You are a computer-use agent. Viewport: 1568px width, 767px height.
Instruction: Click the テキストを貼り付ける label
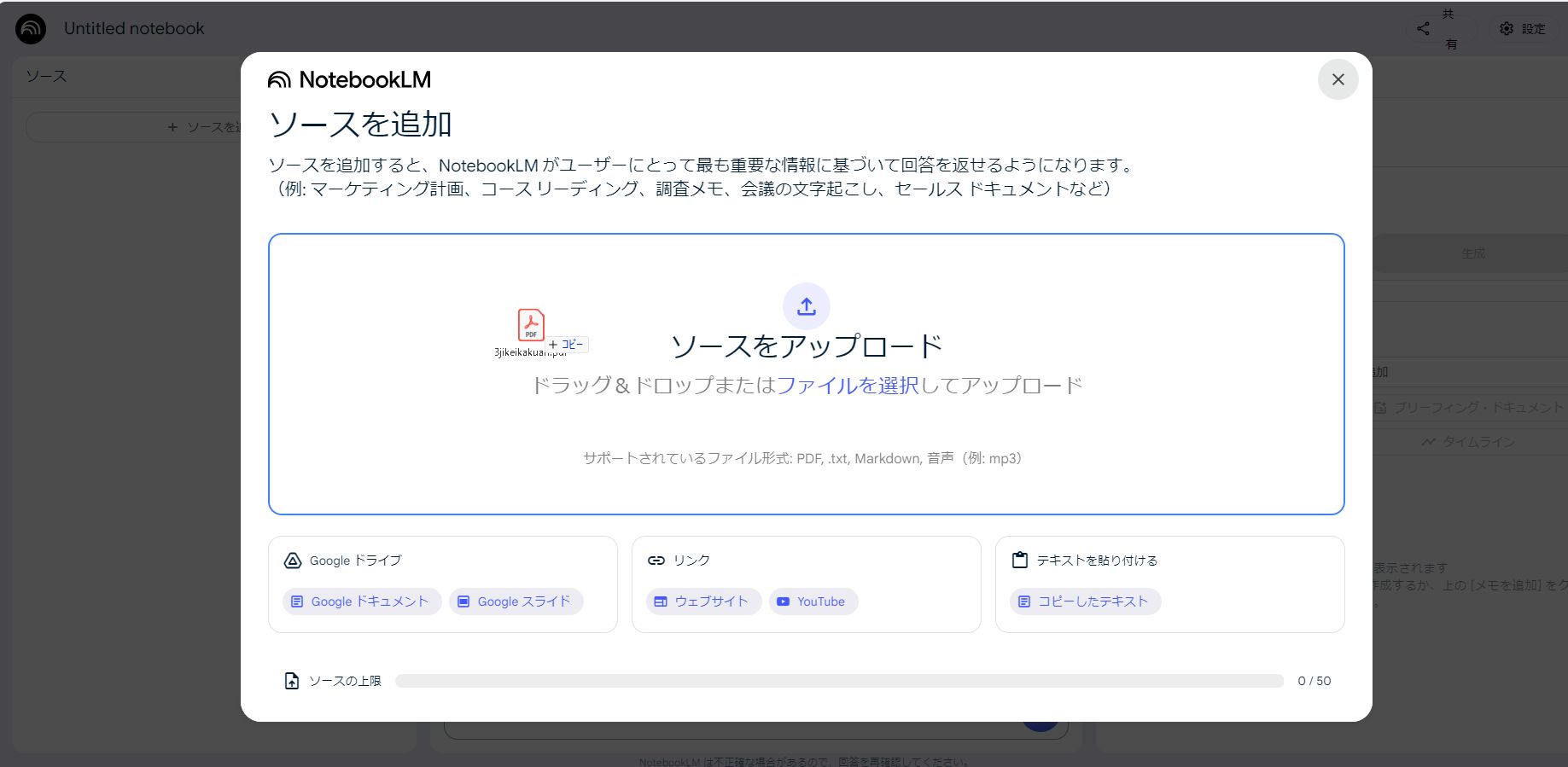(x=1097, y=561)
